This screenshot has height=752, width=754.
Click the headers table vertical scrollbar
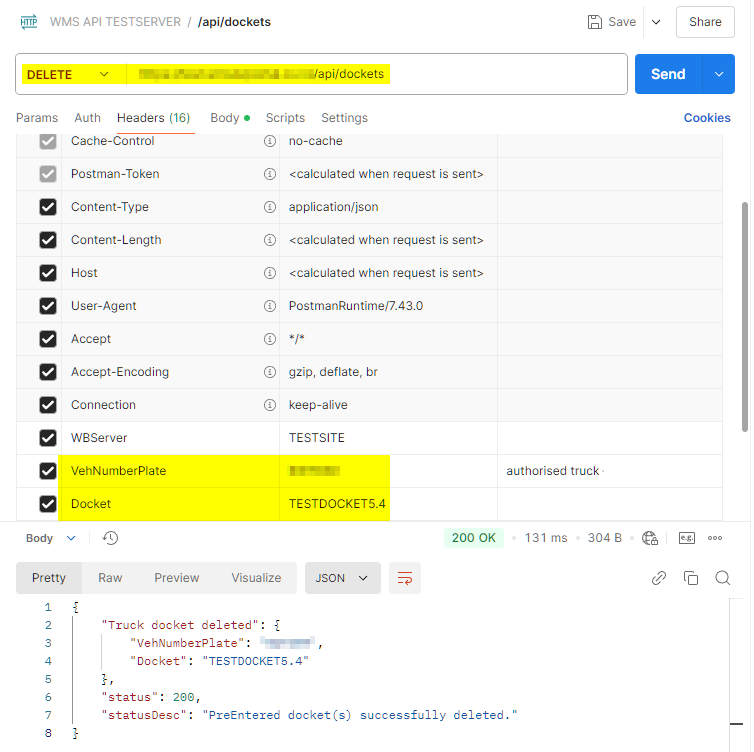(744, 317)
